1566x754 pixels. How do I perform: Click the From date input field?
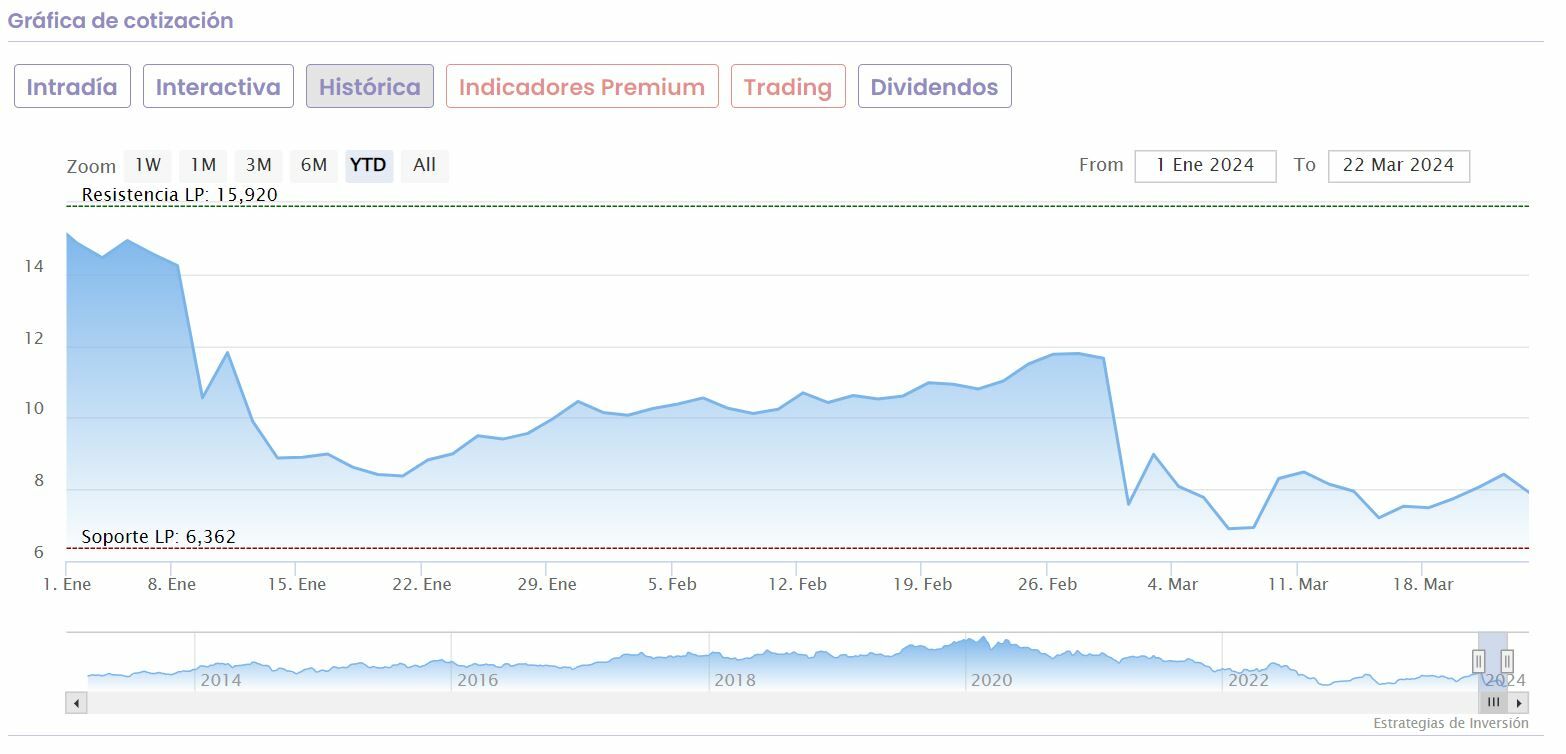tap(1205, 165)
